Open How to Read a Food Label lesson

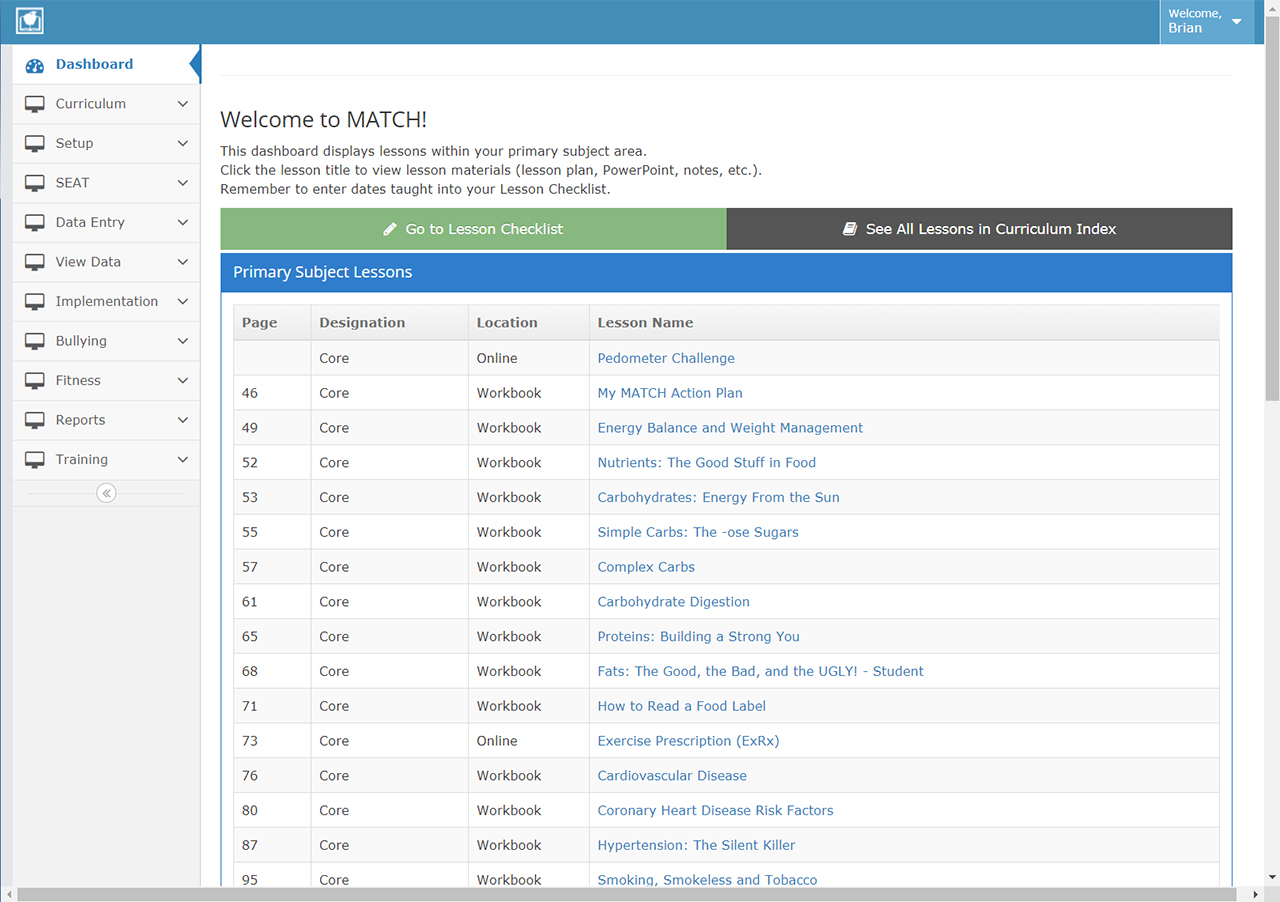(x=681, y=706)
